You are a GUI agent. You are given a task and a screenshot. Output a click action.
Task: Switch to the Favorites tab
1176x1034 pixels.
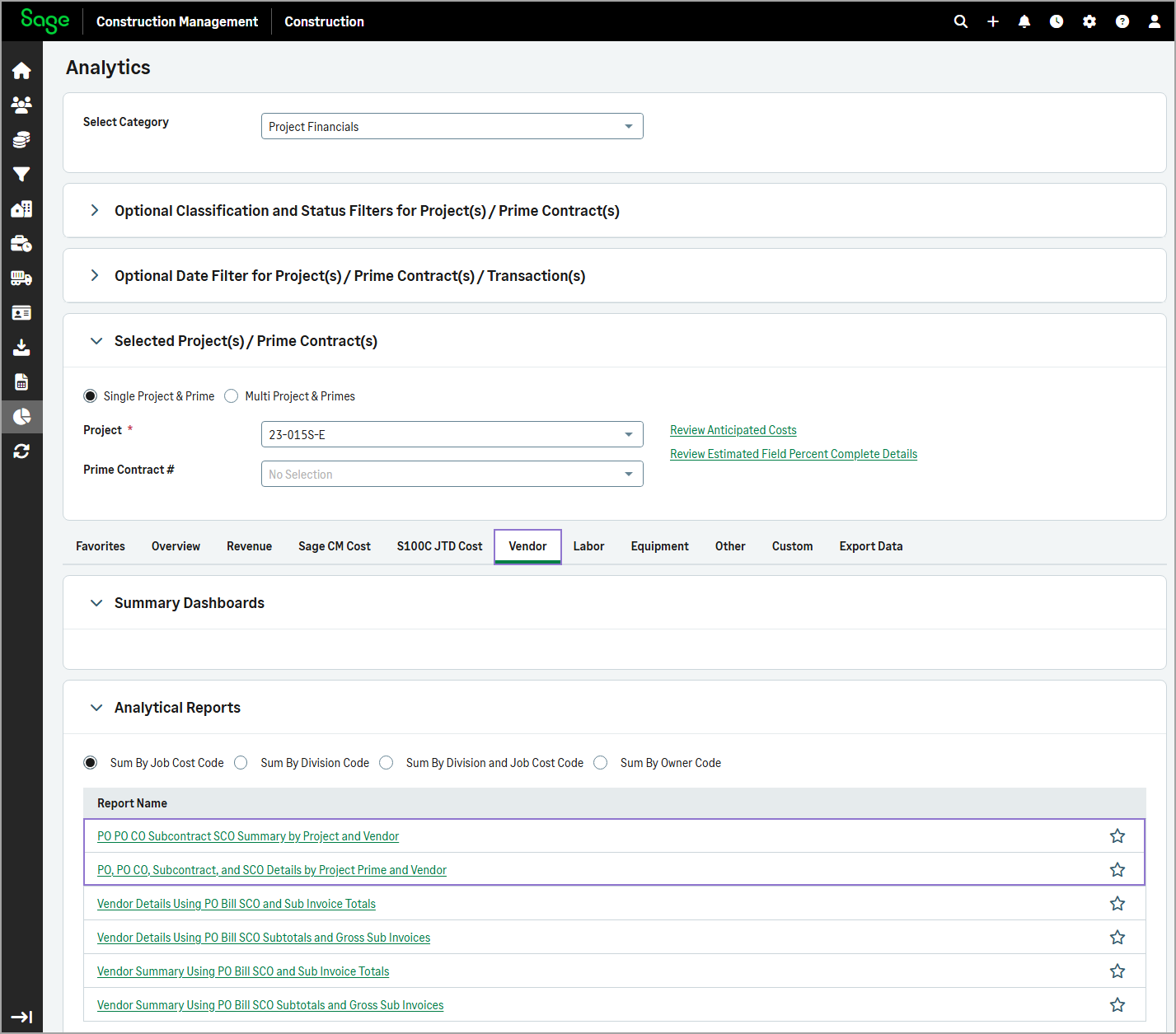coord(101,546)
